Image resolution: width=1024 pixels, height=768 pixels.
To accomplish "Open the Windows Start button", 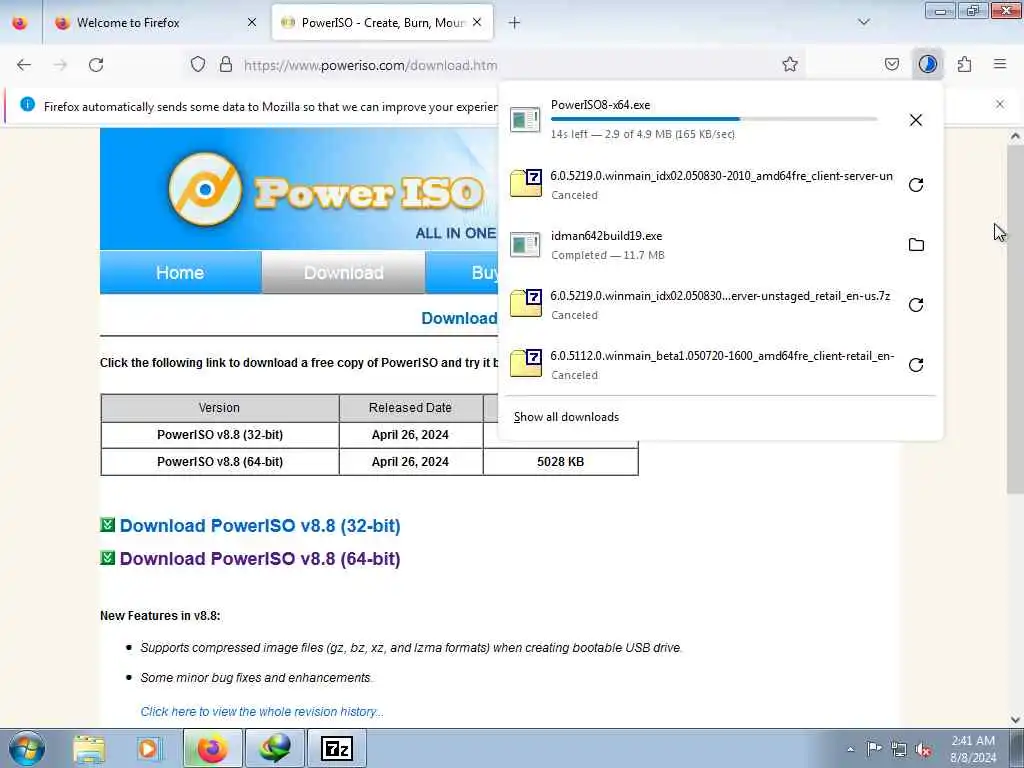I will point(26,748).
